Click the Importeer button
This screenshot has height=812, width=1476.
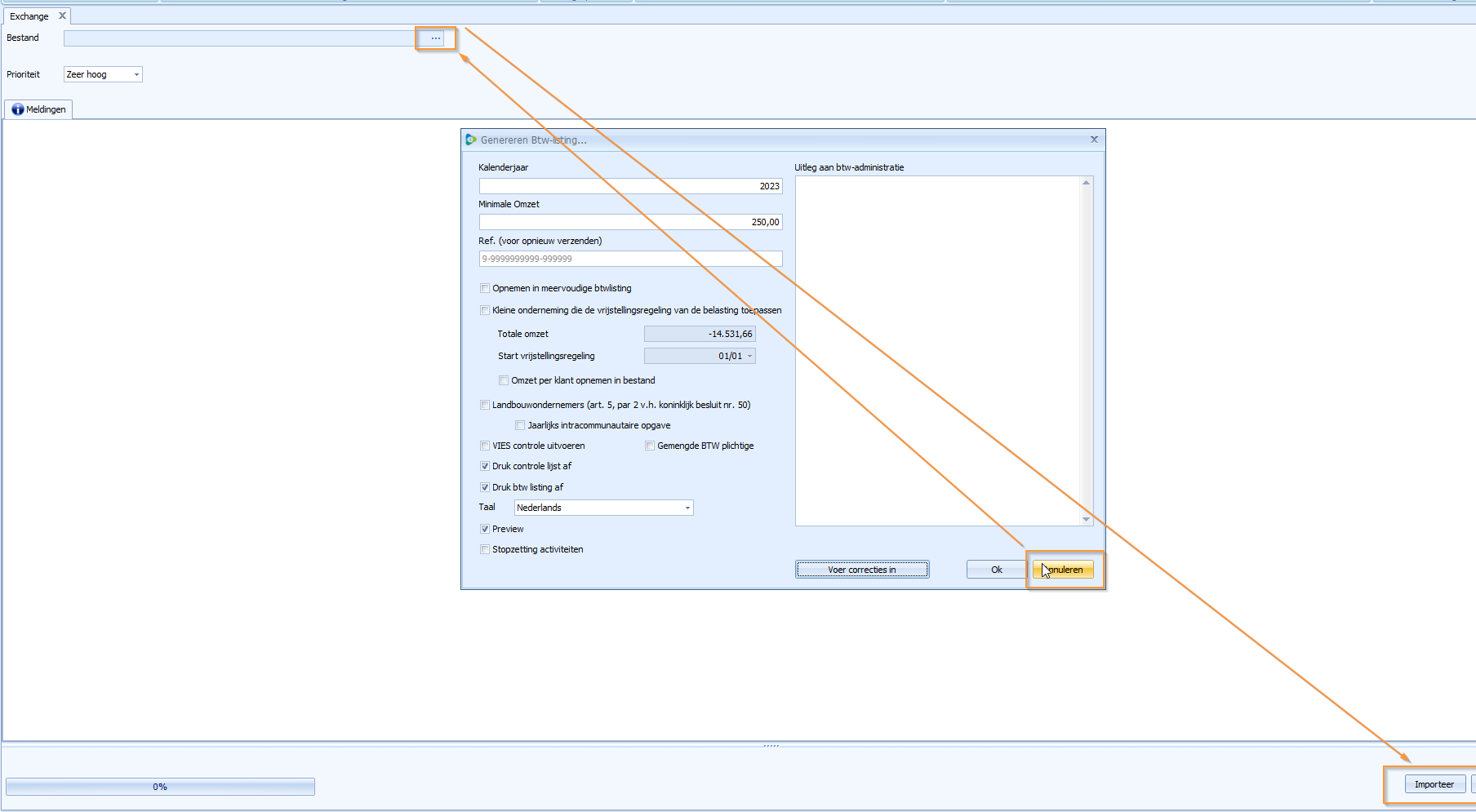(1434, 784)
